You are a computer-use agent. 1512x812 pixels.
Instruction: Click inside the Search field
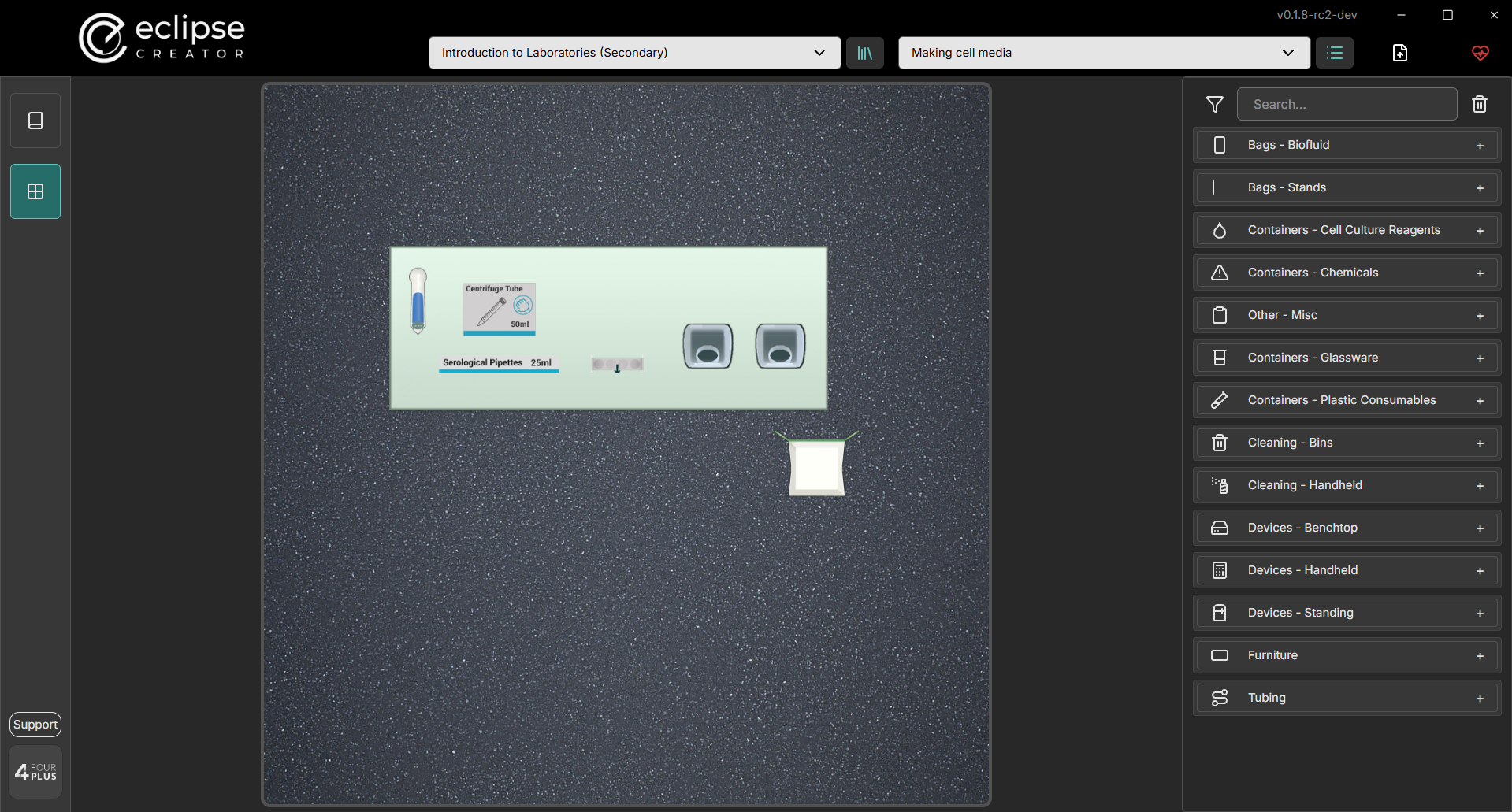tap(1347, 104)
